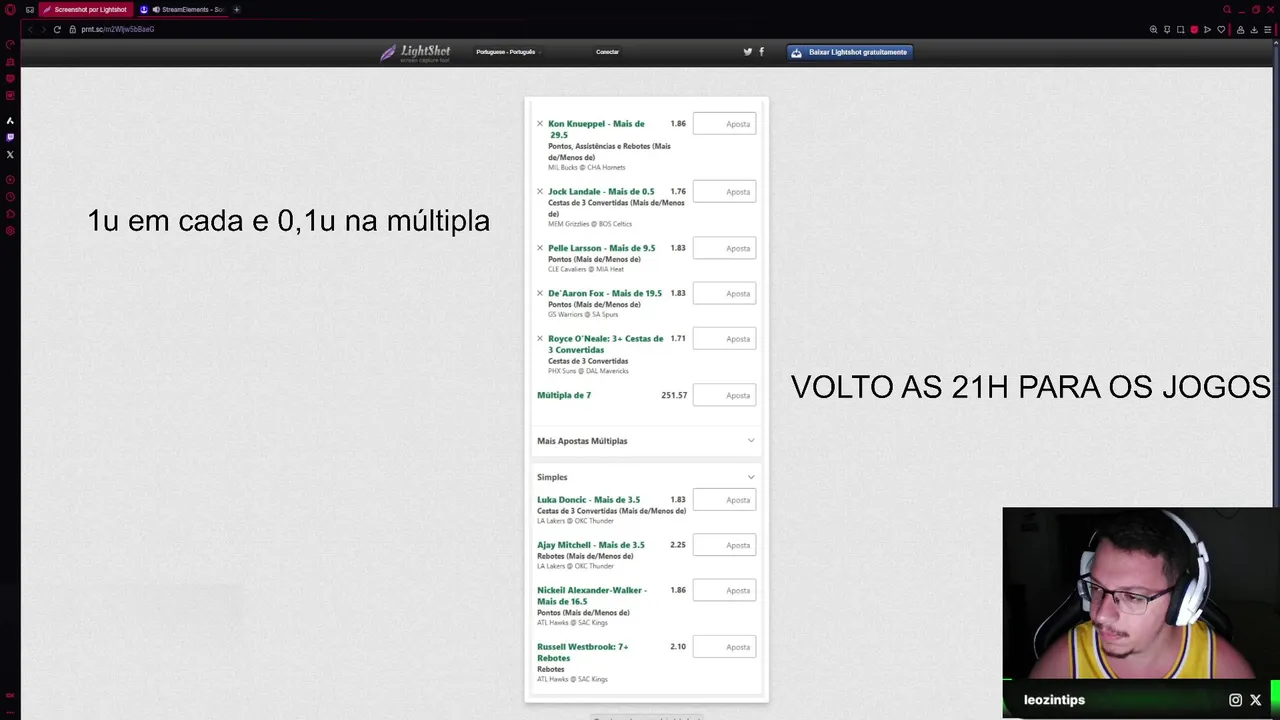Click the 2.25 odds for Ajay Mitchell
The width and height of the screenshot is (1280, 720).
pos(678,545)
